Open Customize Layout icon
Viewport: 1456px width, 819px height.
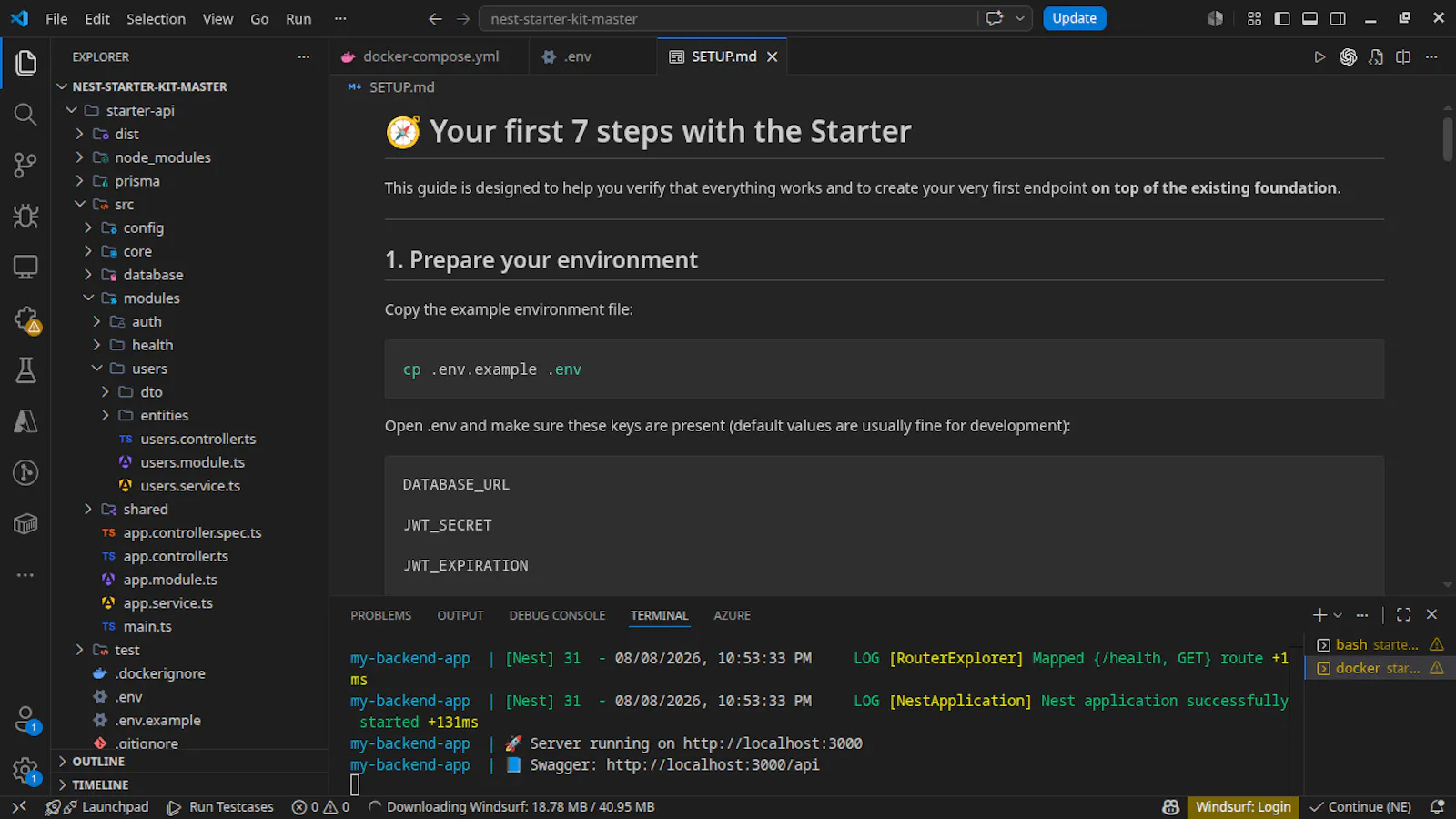click(1254, 18)
